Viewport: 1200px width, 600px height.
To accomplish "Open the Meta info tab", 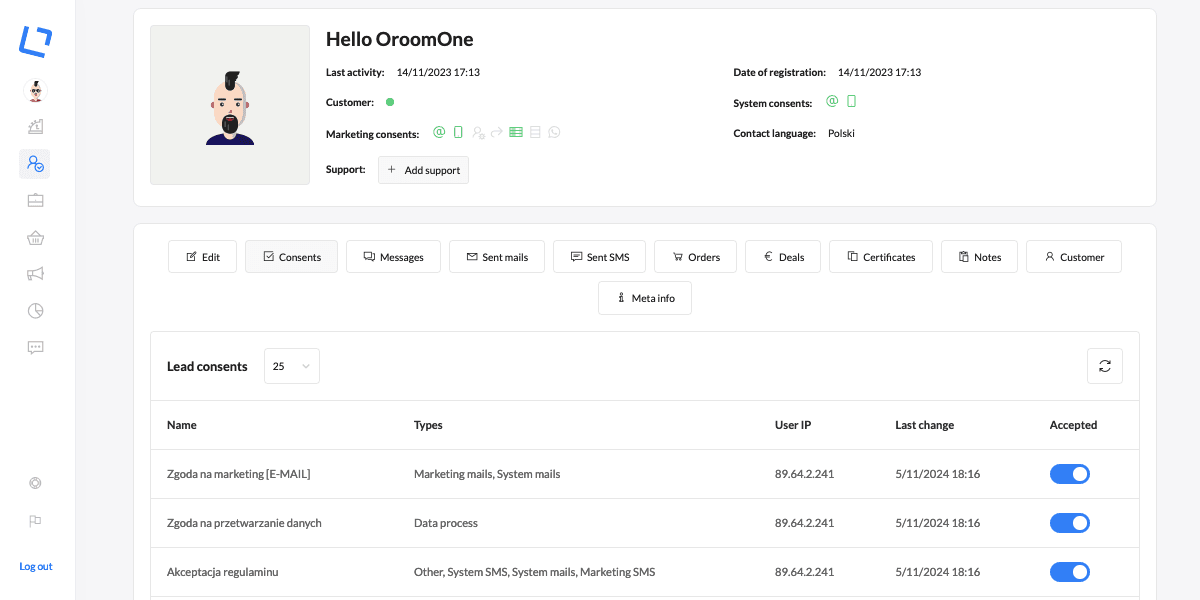I will [644, 298].
